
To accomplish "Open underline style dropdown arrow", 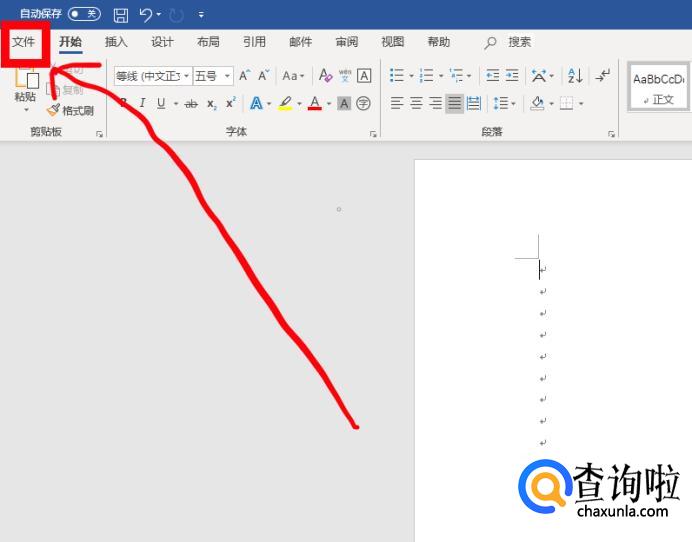I will (x=176, y=104).
